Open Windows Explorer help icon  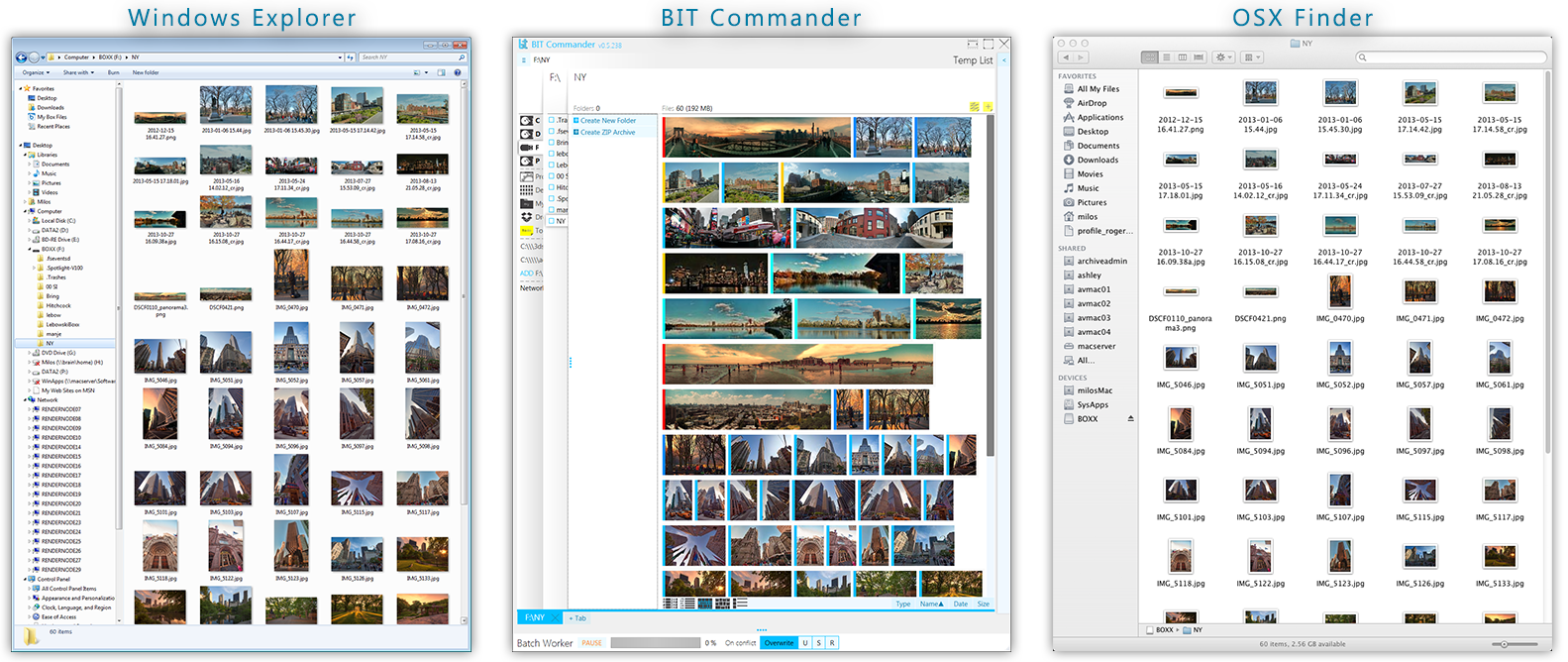458,72
